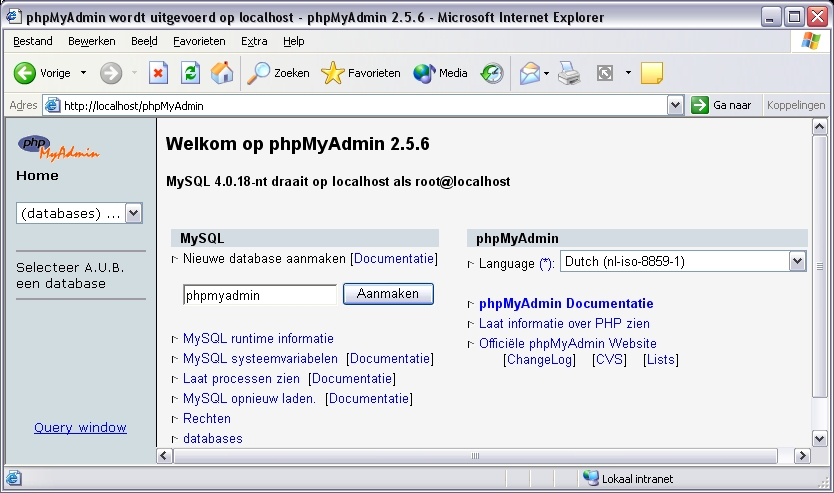The height and width of the screenshot is (493, 834).
Task: Open the Rechten link
Action: click(207, 419)
